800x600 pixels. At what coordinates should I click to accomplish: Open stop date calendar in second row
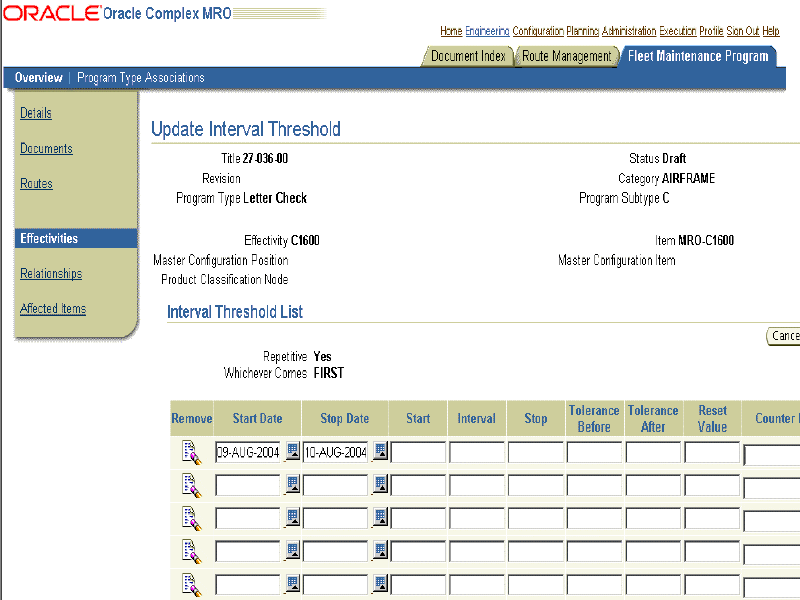(381, 484)
